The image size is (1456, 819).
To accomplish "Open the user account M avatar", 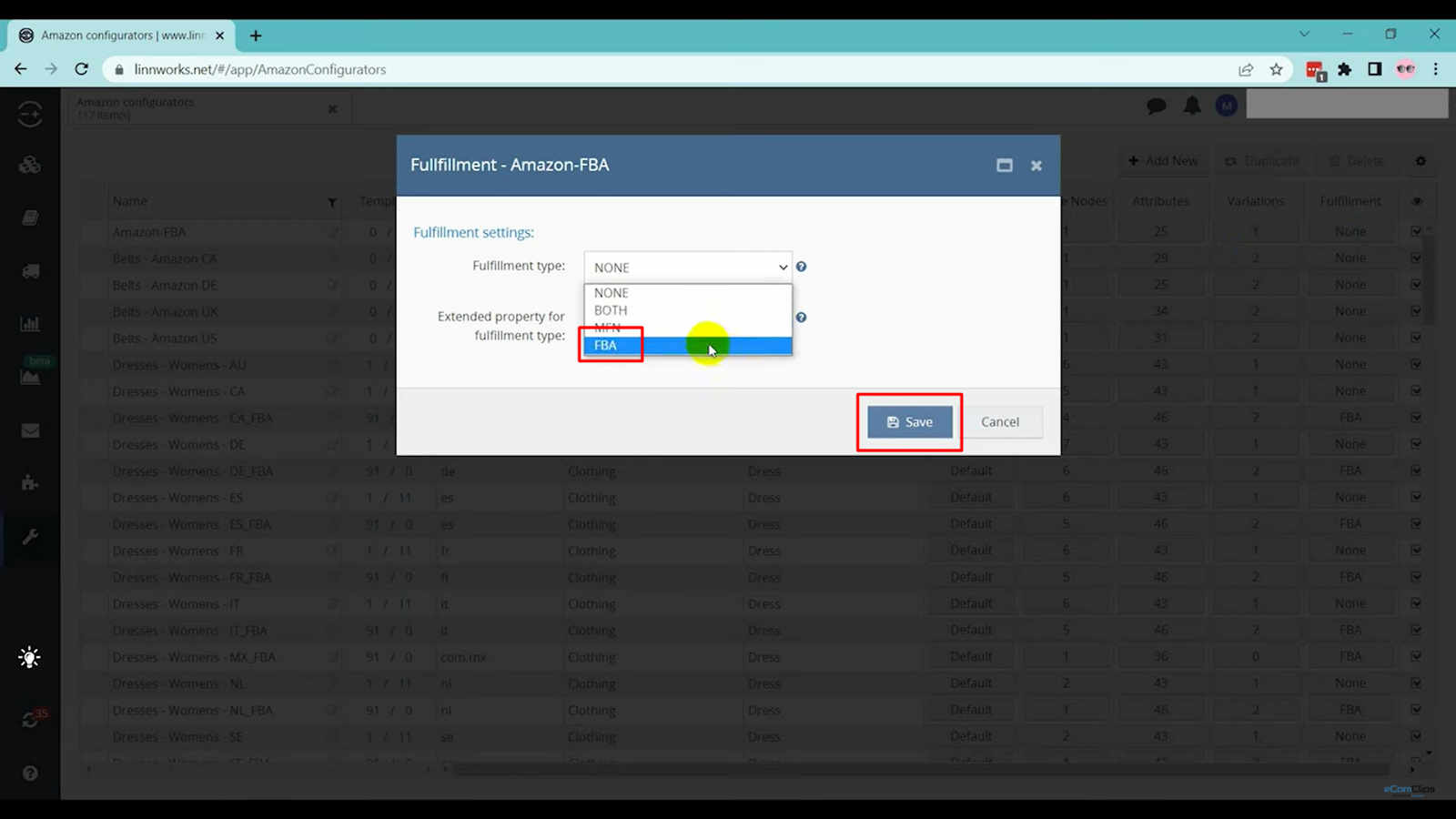I will [1227, 106].
